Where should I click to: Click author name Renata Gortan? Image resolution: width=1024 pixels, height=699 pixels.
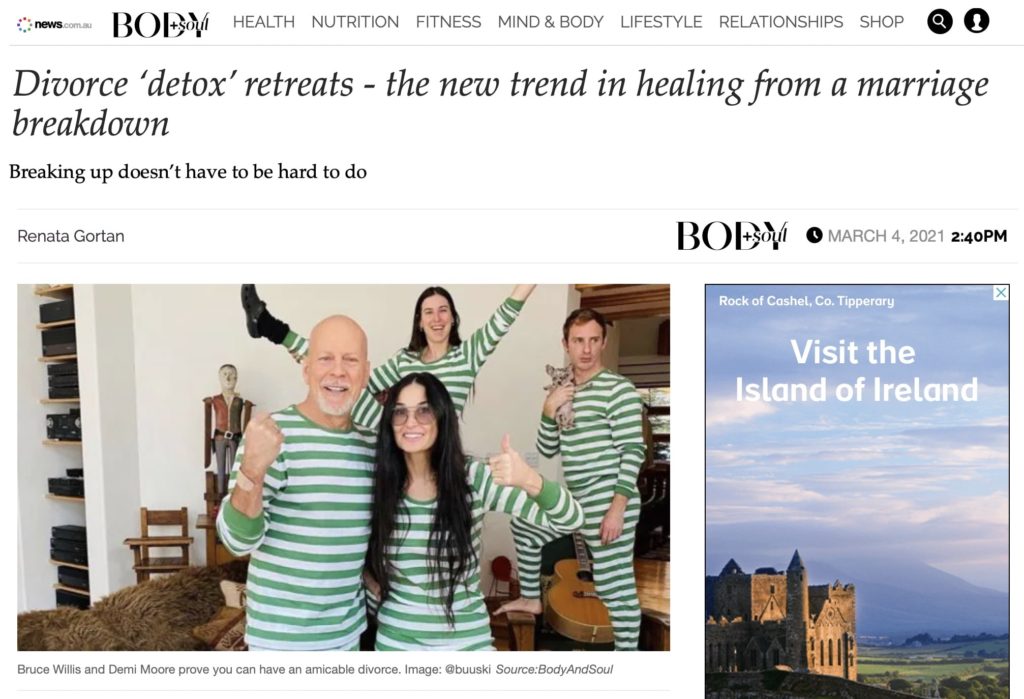[71, 236]
